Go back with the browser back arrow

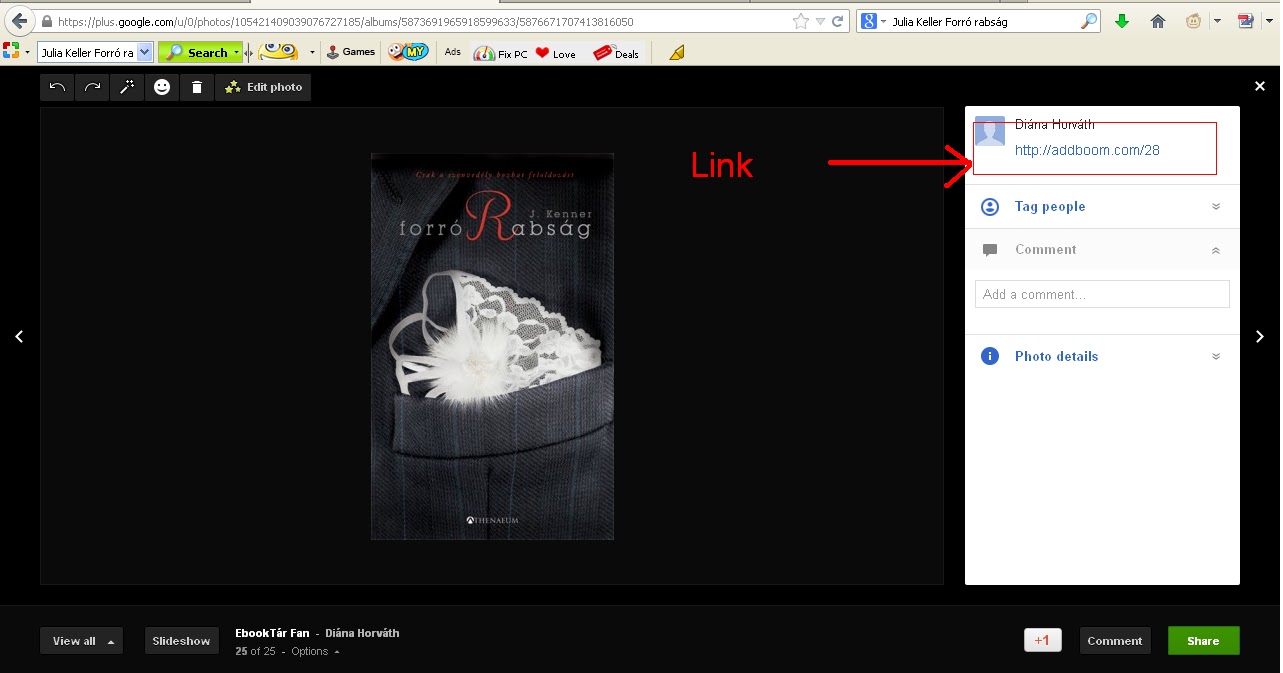(19, 21)
